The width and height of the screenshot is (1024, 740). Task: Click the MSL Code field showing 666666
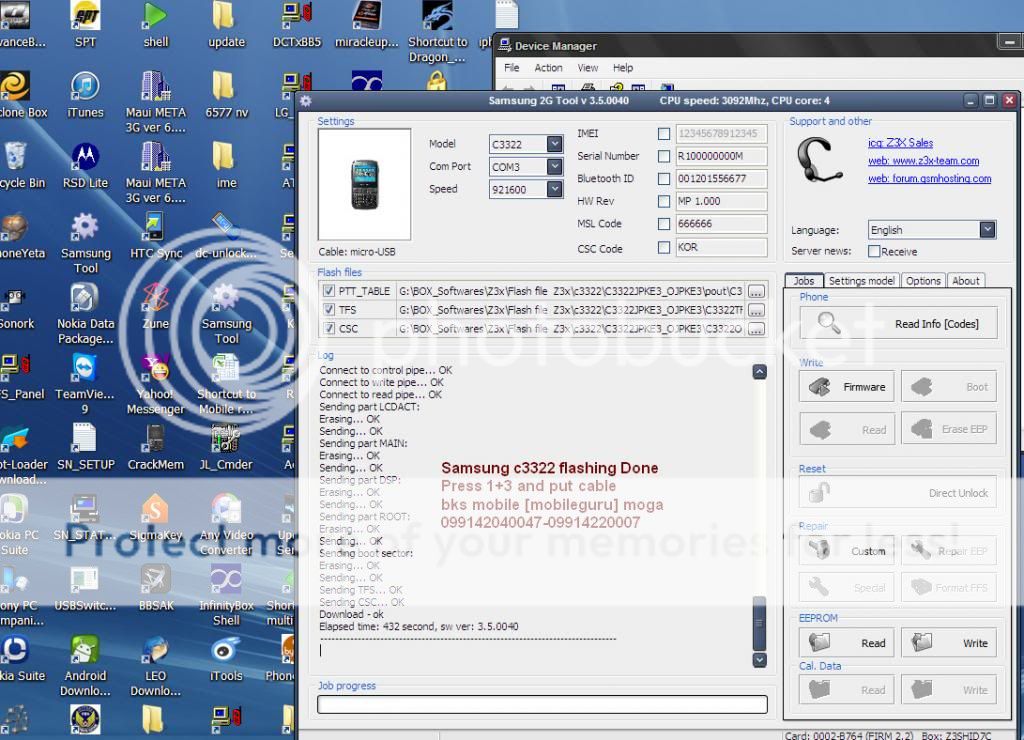pyautogui.click(x=721, y=224)
